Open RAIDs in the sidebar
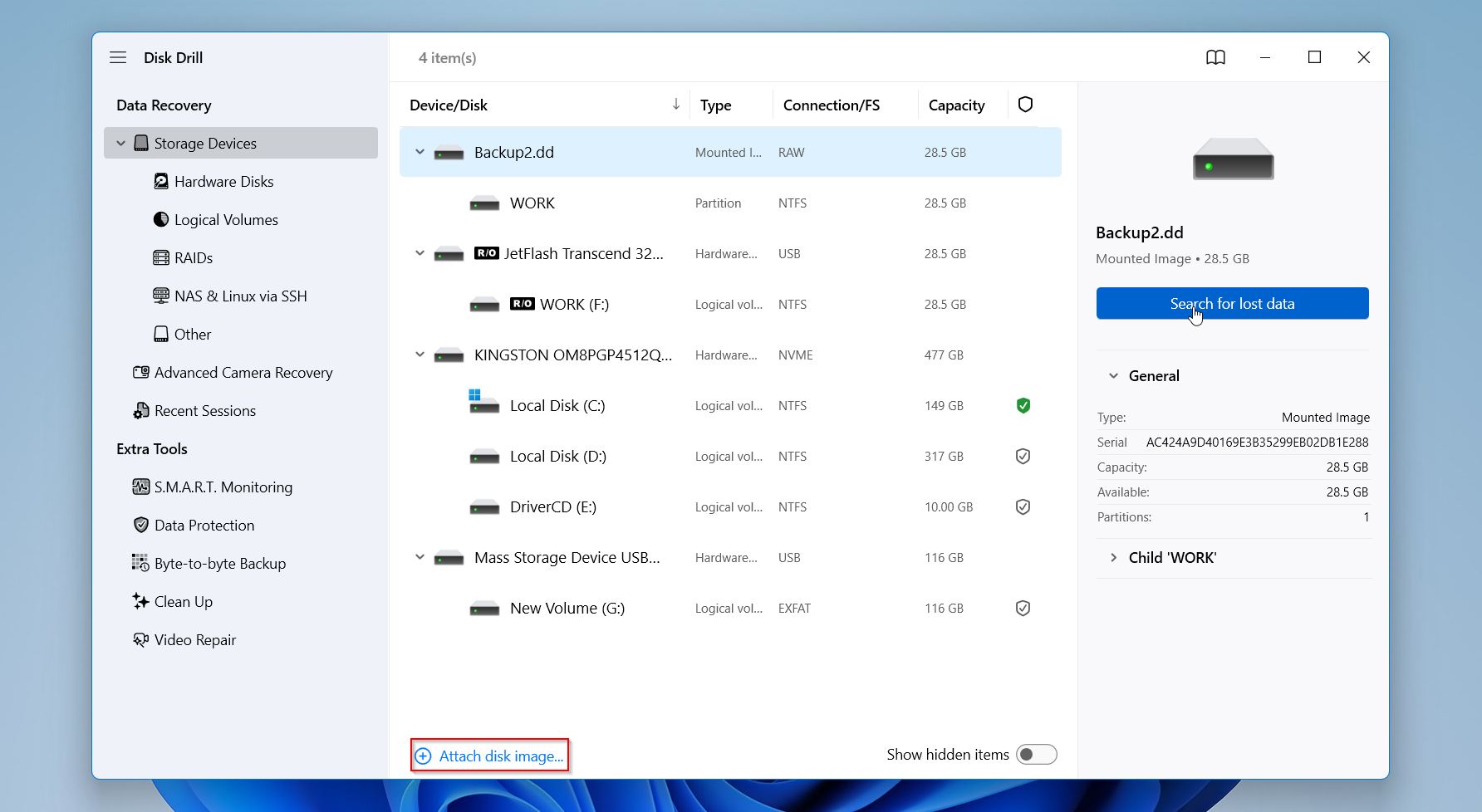 click(x=184, y=257)
